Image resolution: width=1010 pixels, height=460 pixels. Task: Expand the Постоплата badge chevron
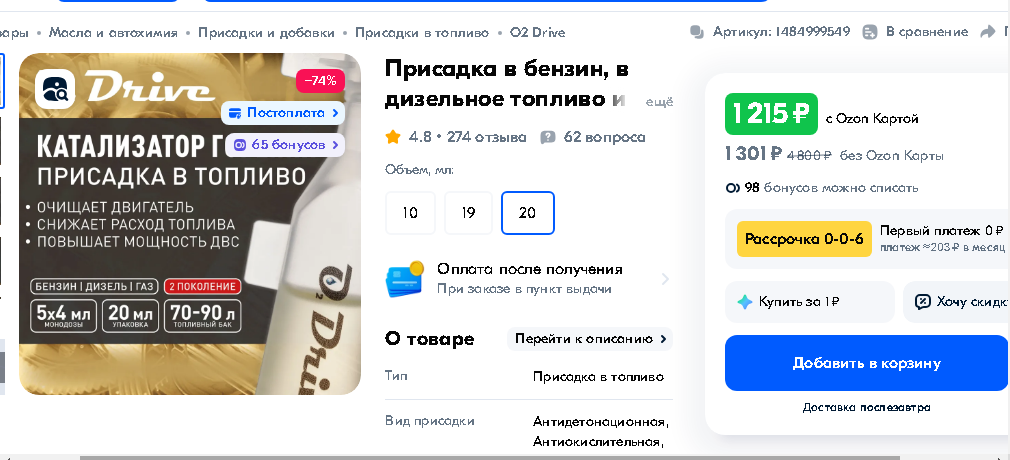(x=335, y=113)
